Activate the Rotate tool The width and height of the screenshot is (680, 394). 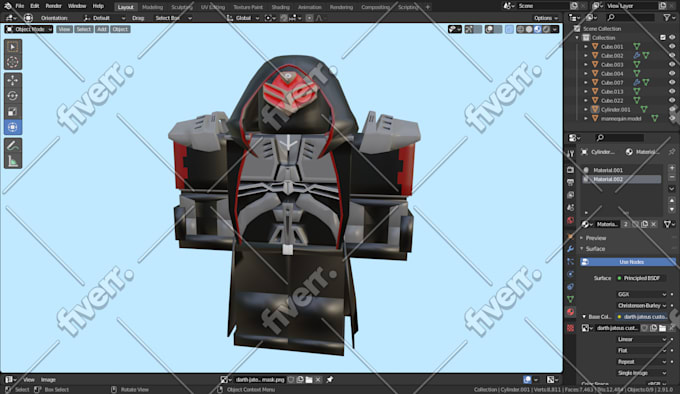click(13, 96)
